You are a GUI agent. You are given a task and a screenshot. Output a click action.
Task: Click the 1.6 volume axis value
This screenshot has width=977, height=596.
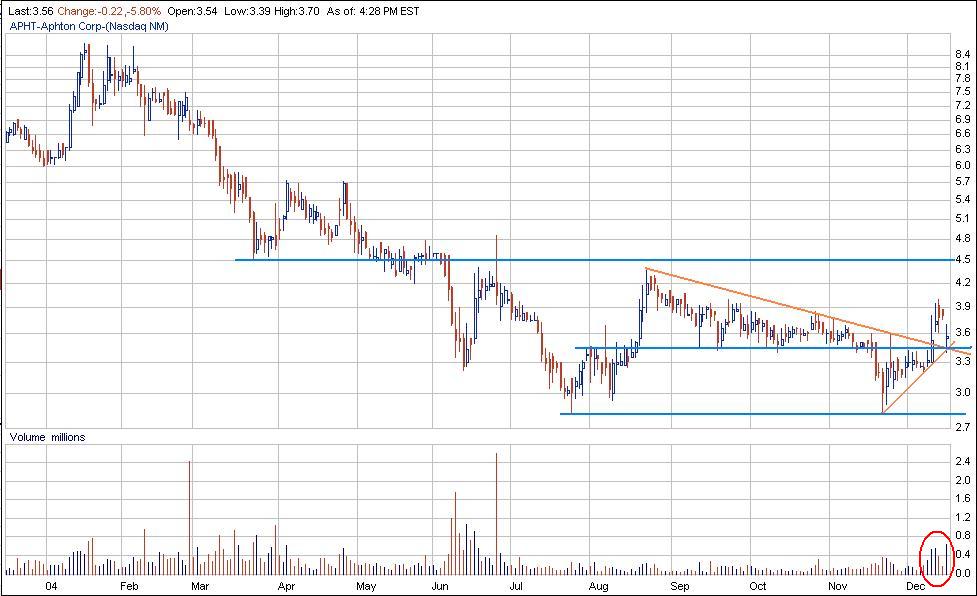[962, 498]
